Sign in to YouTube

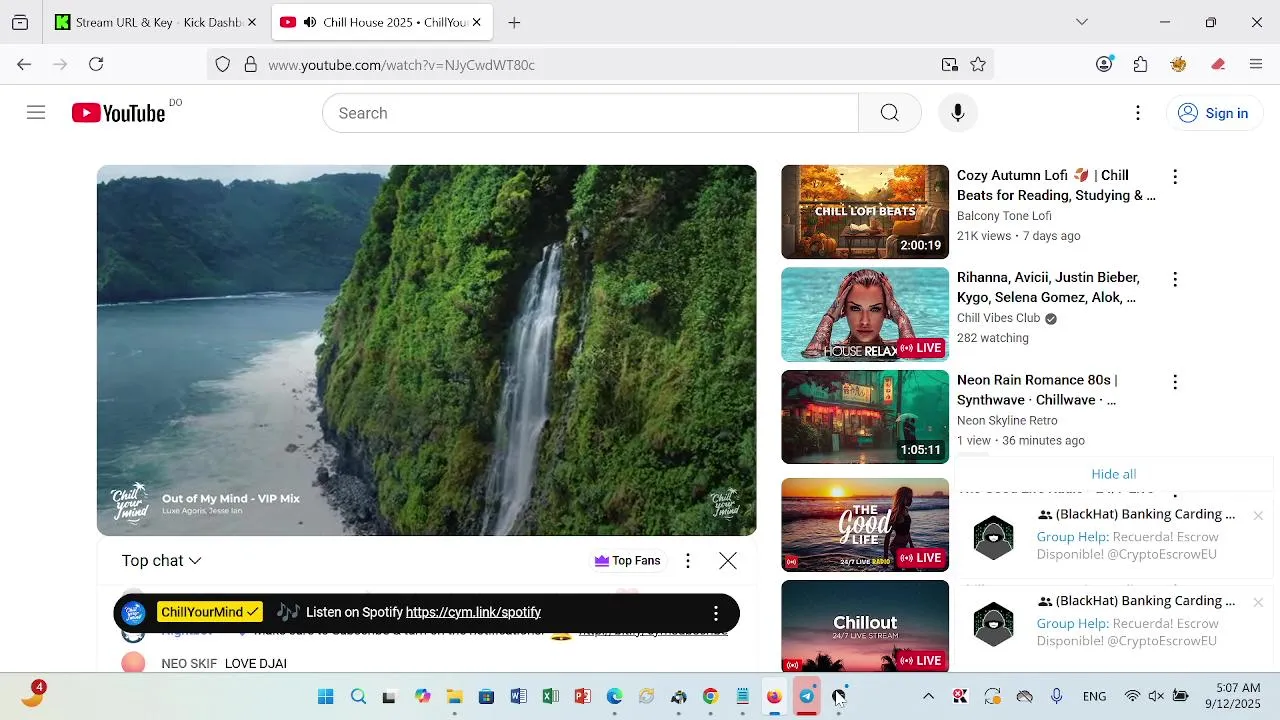point(1212,113)
